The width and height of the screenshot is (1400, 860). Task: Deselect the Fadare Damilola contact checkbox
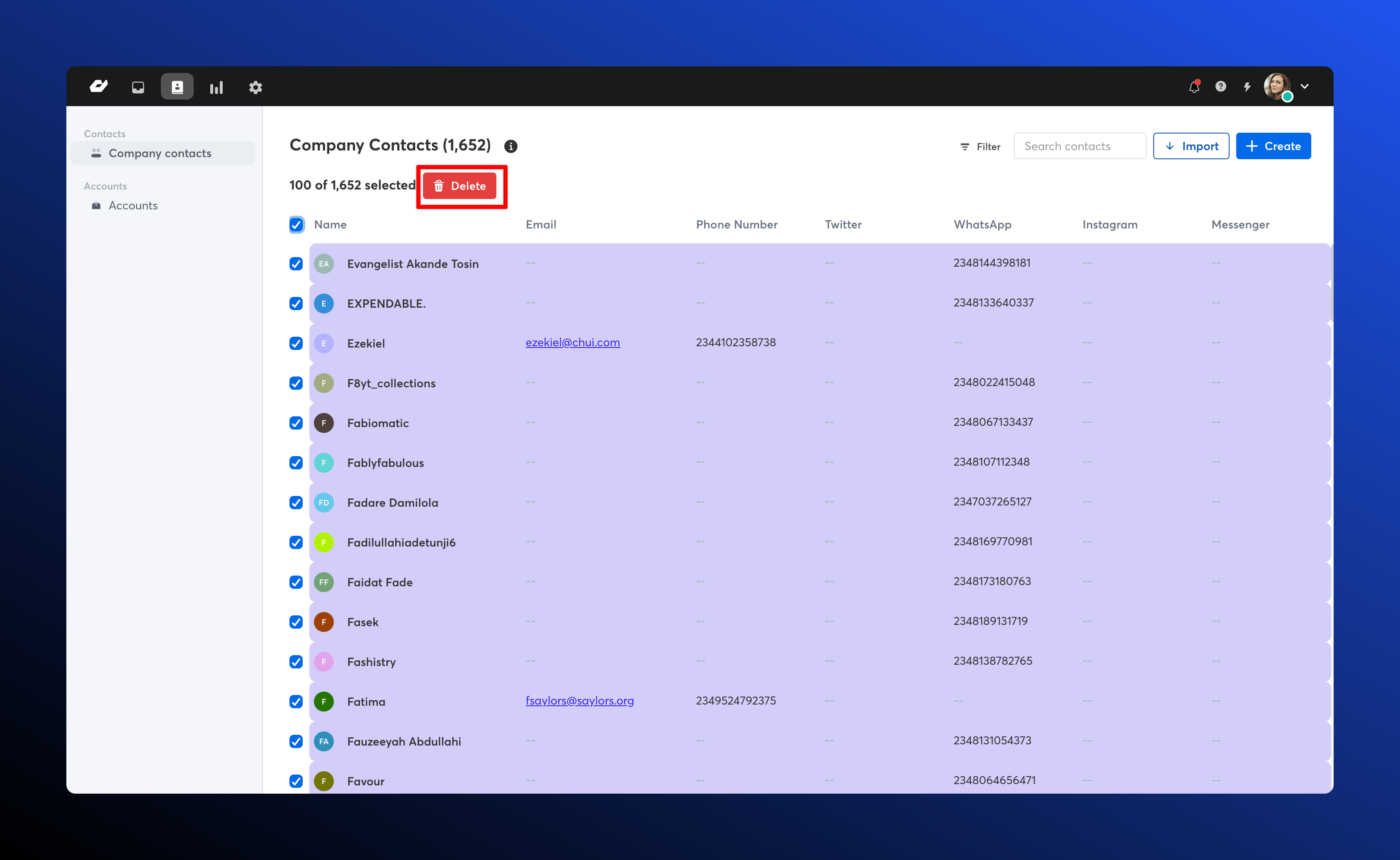(x=296, y=503)
